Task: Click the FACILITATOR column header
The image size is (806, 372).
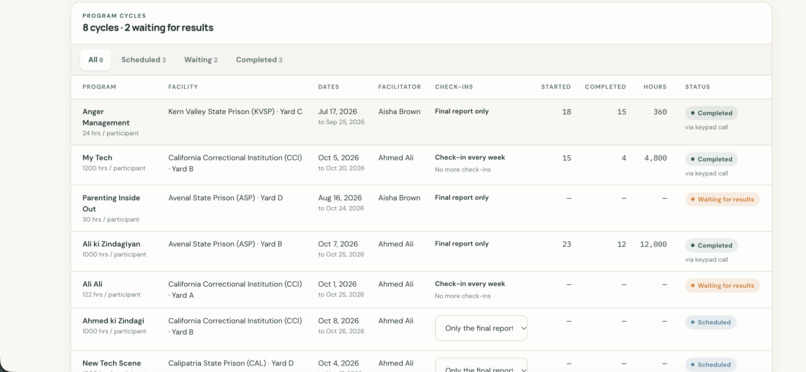Action: coord(399,87)
